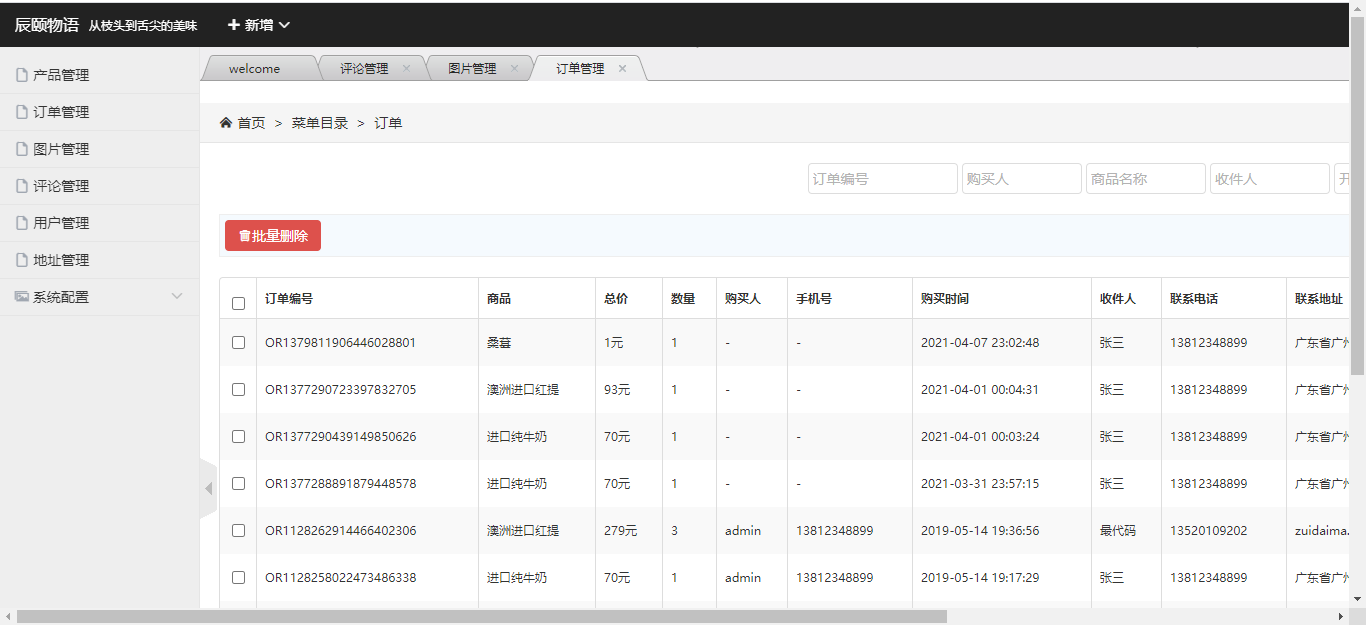Toggle the select-all checkbox in table header
Viewport: 1366px width, 625px height.
238,303
